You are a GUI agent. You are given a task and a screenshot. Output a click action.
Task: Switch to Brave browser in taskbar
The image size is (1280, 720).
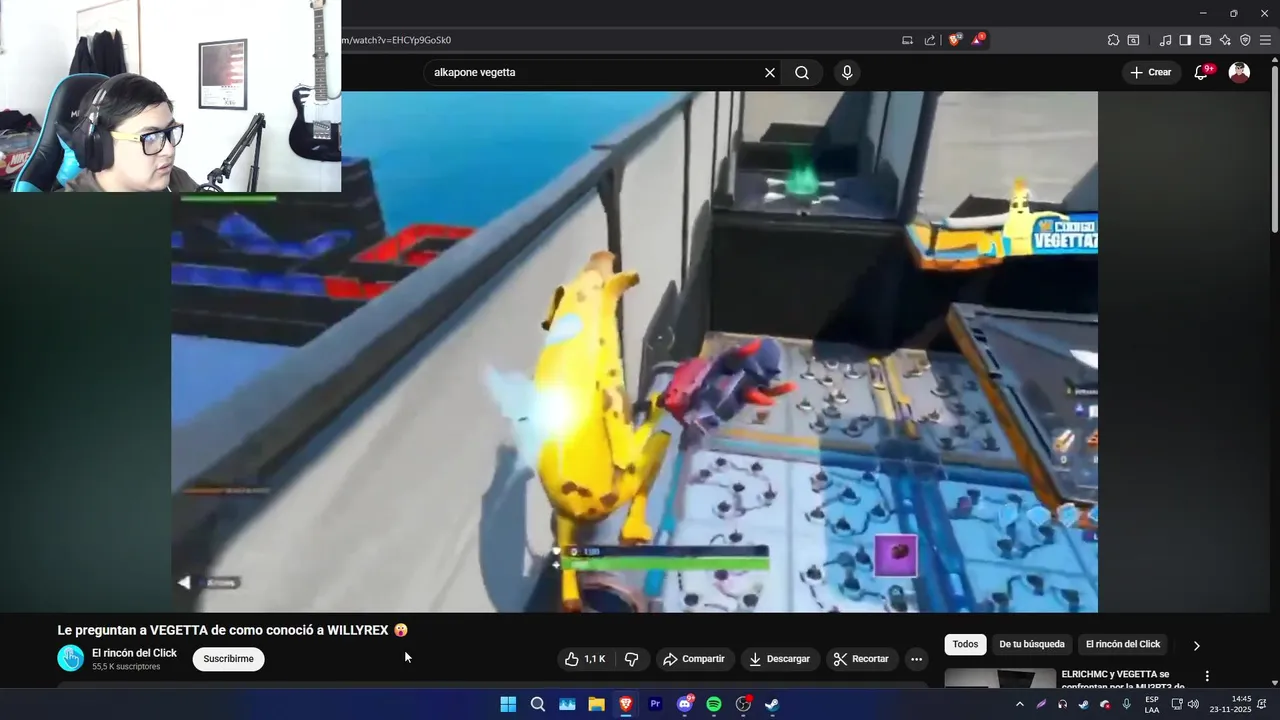(x=625, y=704)
